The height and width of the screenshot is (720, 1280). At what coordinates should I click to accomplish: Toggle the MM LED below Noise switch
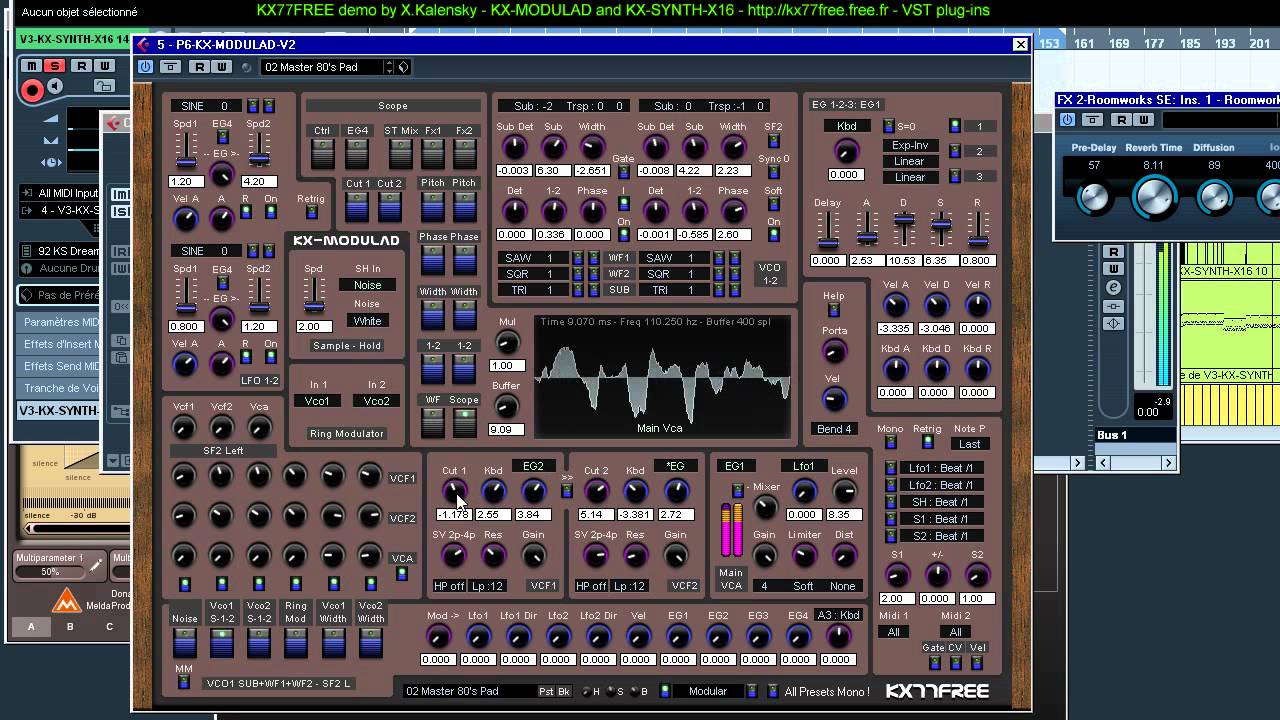(184, 682)
